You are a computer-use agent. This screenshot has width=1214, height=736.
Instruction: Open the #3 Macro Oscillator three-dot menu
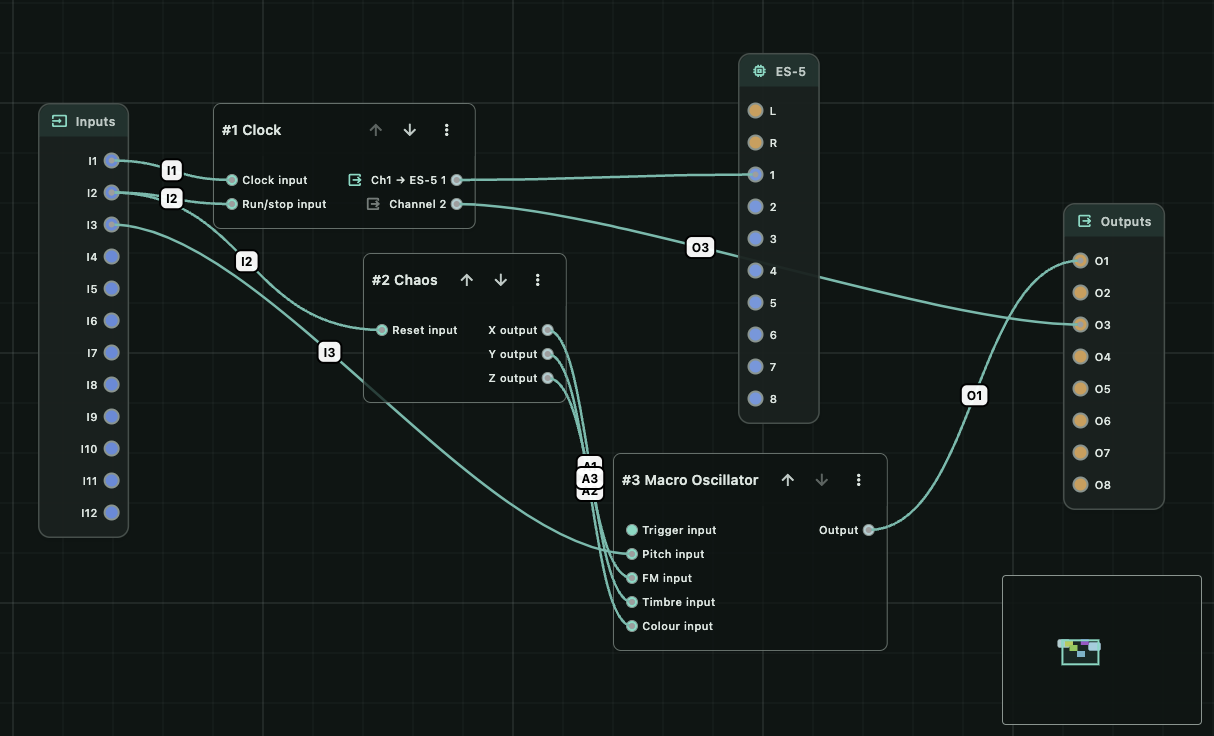858,480
